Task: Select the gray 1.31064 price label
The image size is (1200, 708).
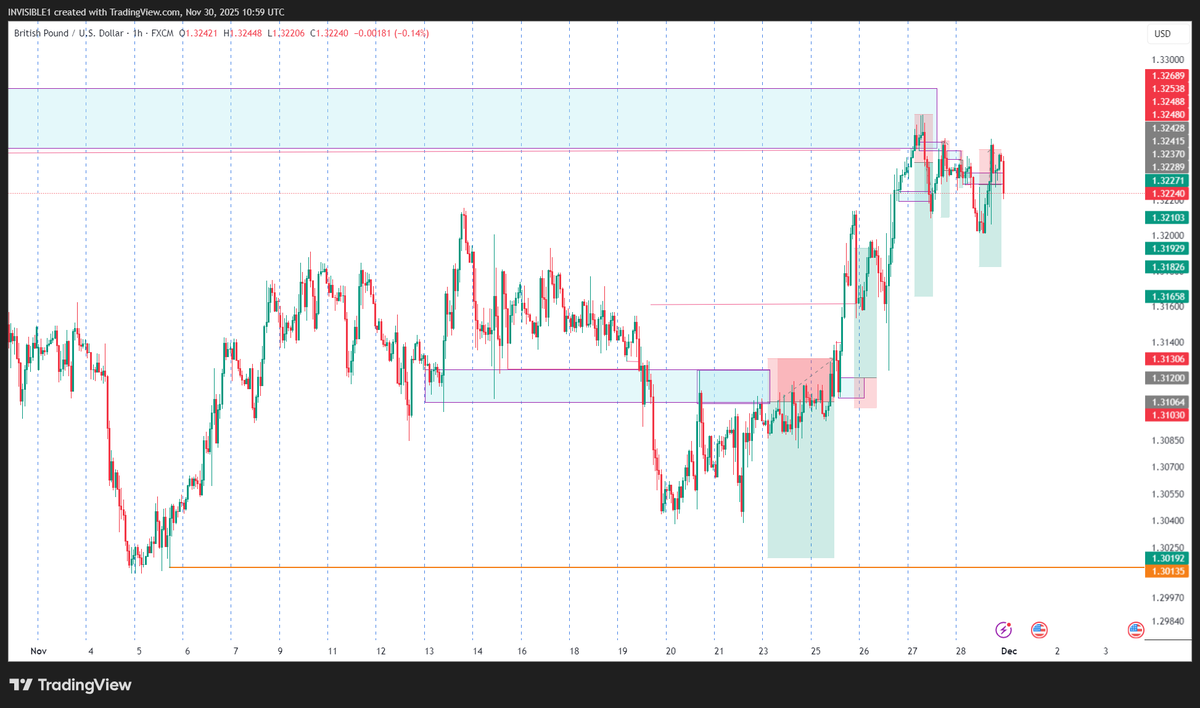Action: pos(1168,402)
